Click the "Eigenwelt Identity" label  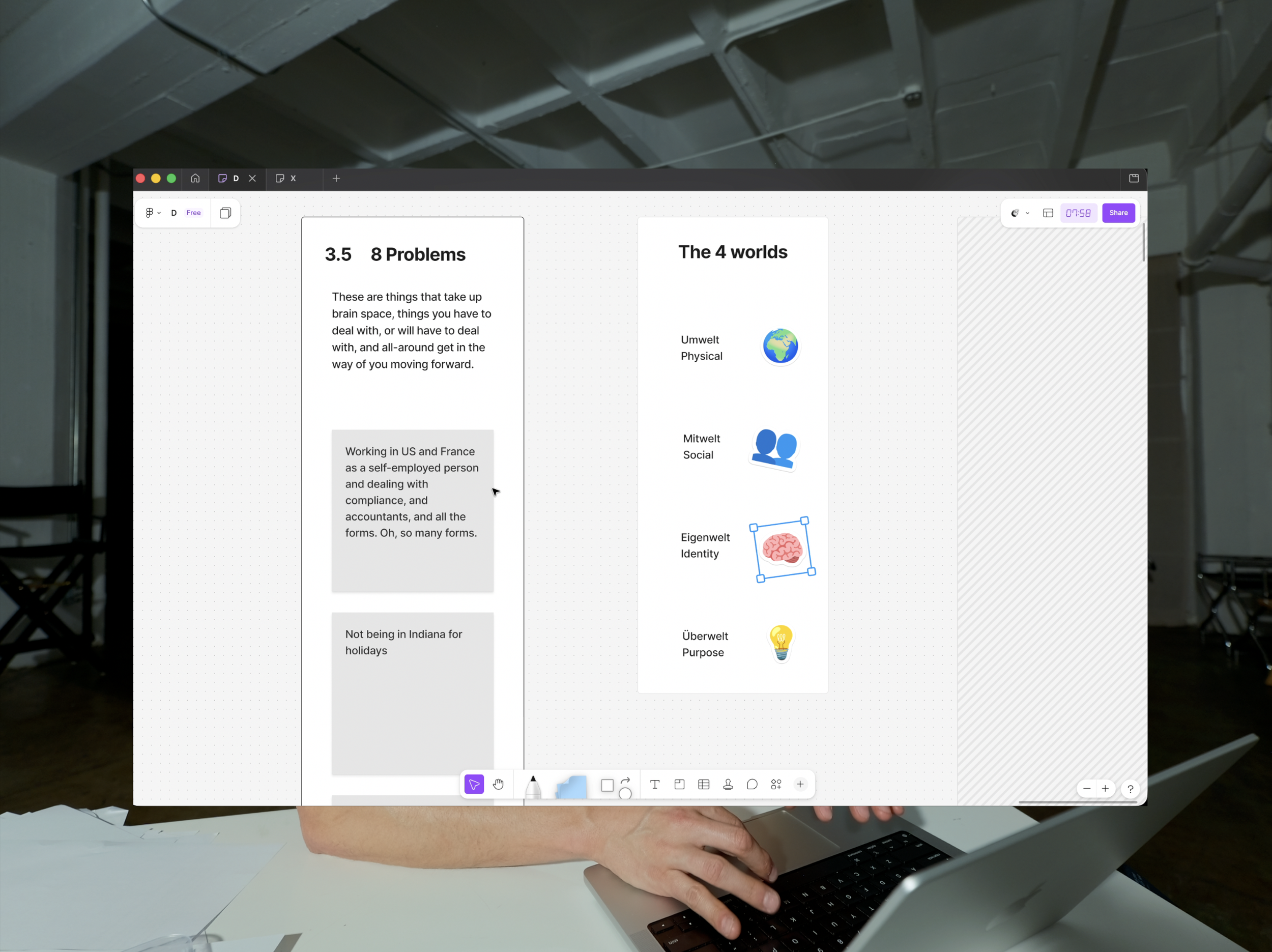(705, 545)
